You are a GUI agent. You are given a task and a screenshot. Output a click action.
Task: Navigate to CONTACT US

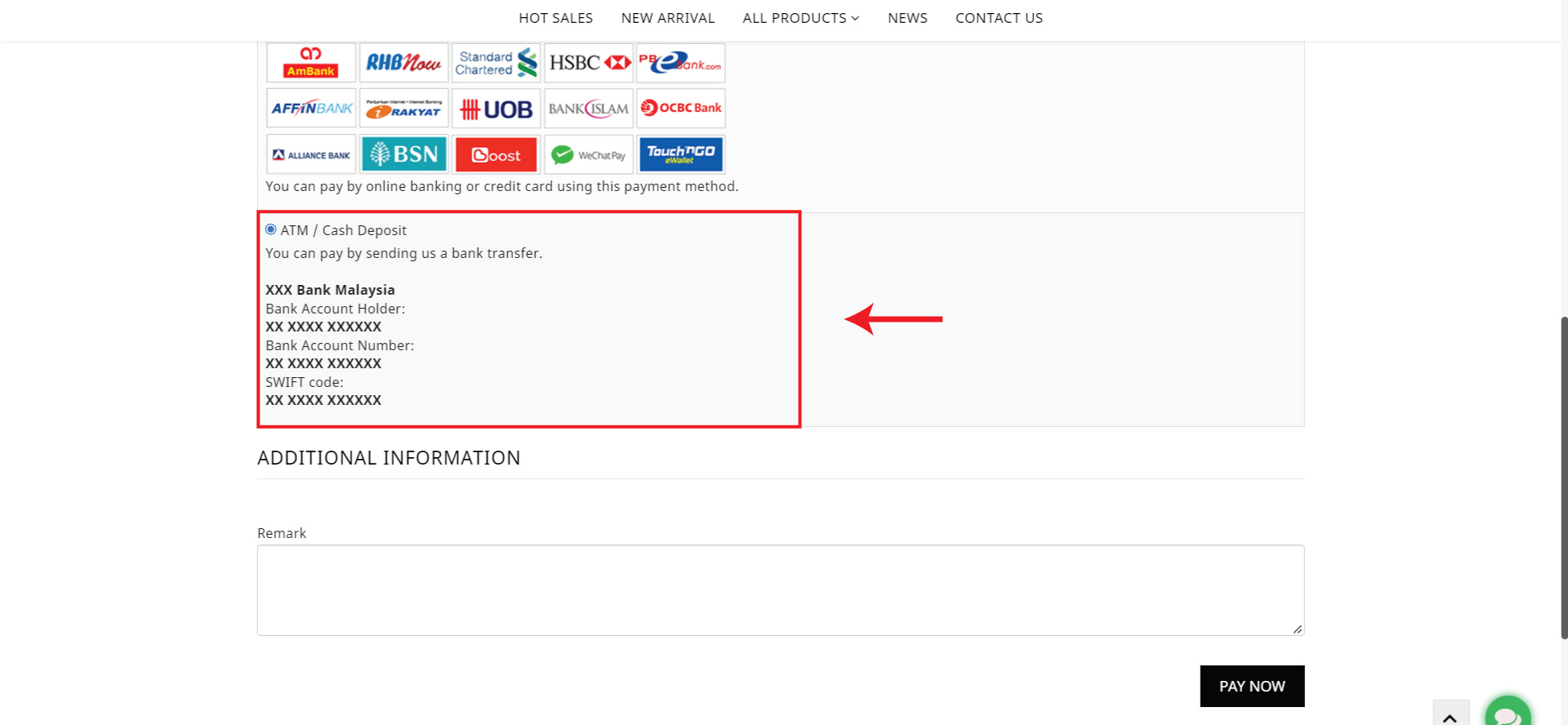(1000, 18)
